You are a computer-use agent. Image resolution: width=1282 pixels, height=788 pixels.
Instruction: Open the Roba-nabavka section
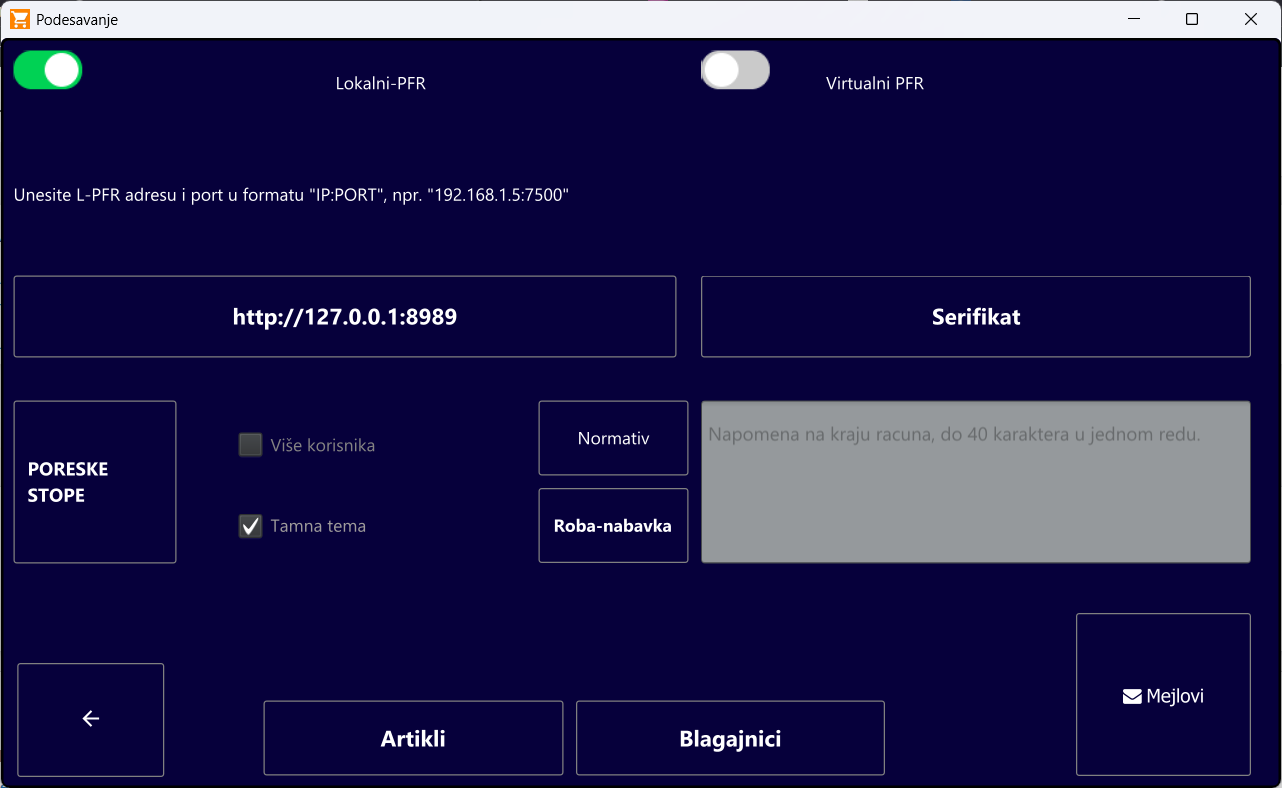613,526
